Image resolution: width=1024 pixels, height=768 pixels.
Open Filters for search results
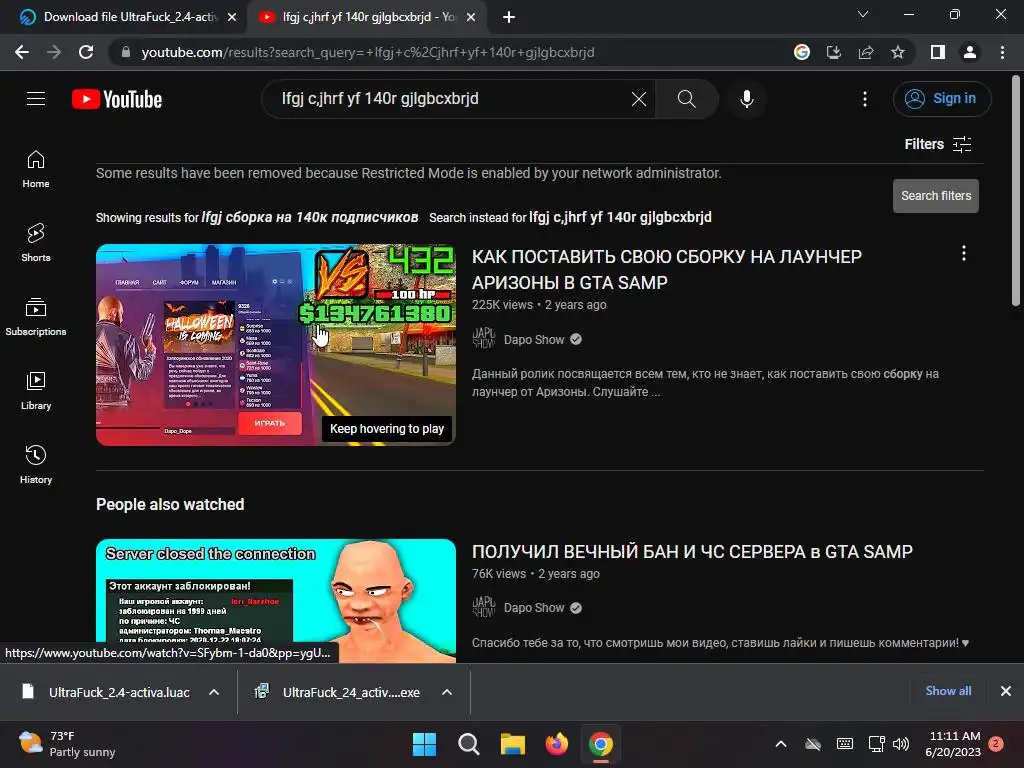click(938, 144)
